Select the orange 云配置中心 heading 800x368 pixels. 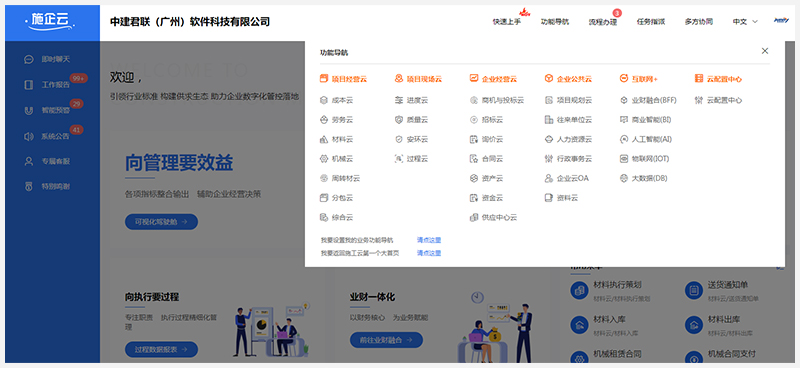coord(718,79)
